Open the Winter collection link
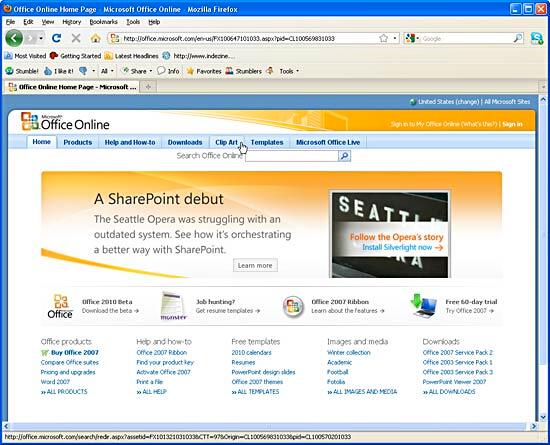The image size is (550, 445). pyautogui.click(x=349, y=352)
